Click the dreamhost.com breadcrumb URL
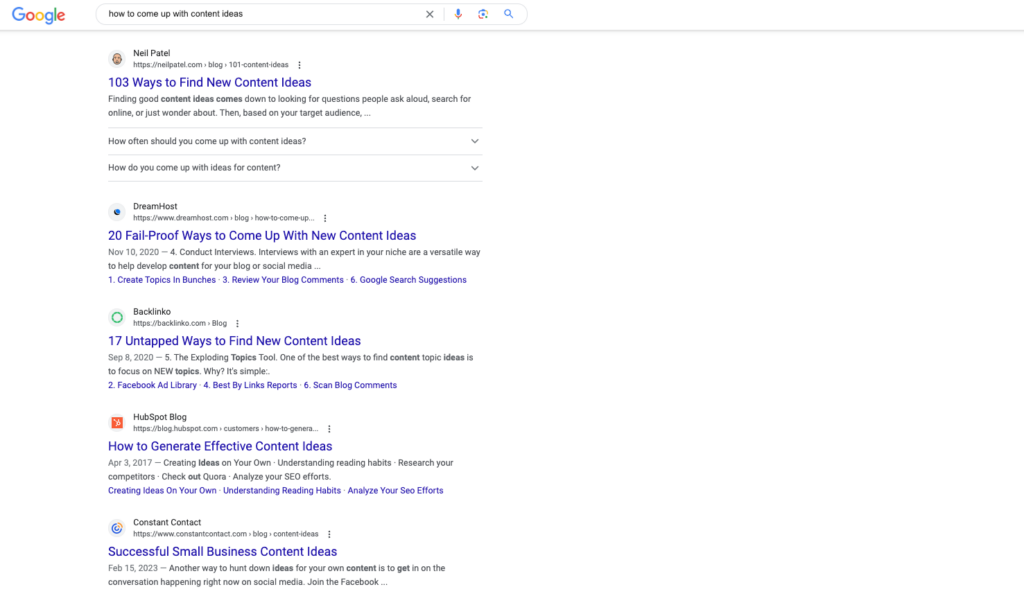 coord(224,218)
